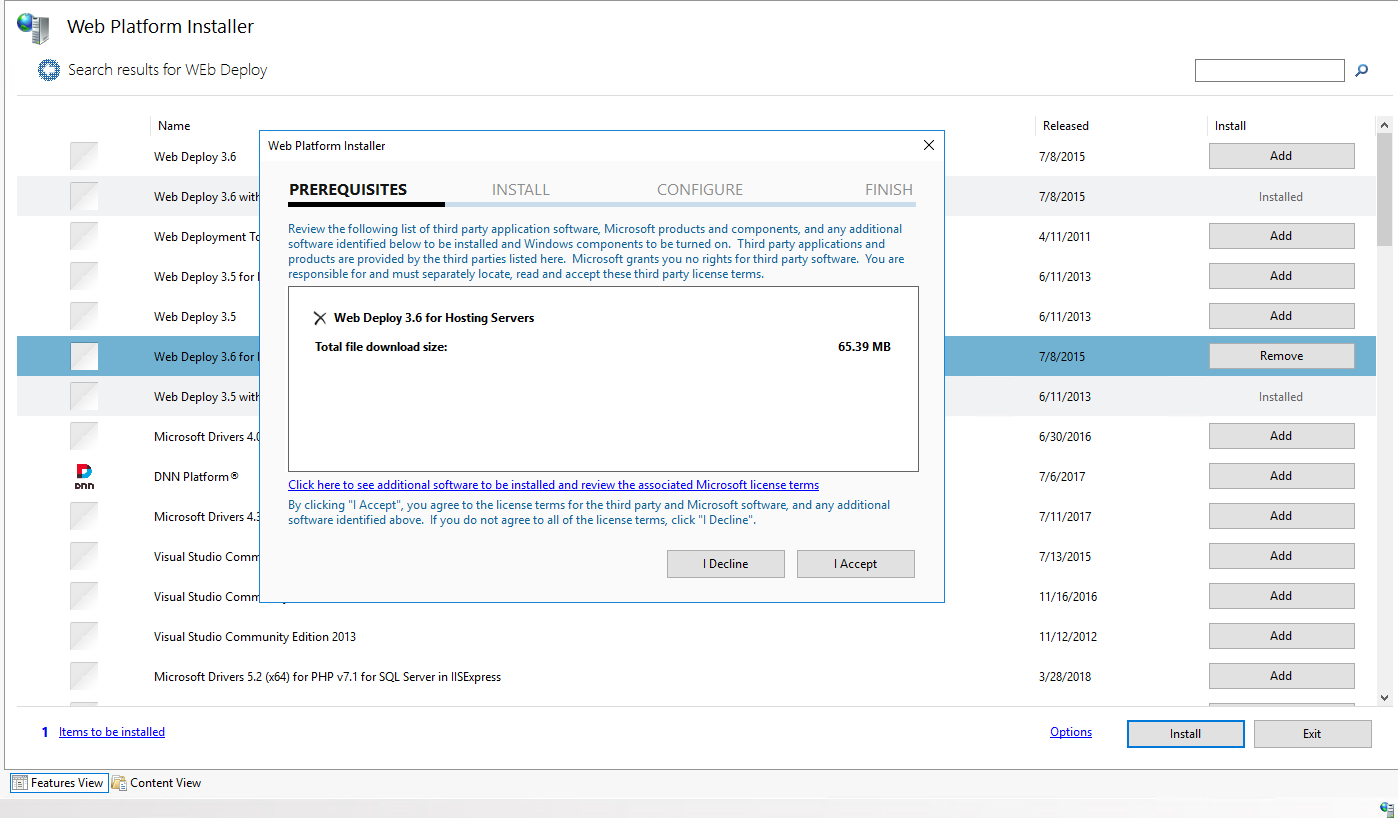Click icon of Microsoft Drivers 5.2 row
Screen dimensions: 1398x818
coord(84,676)
